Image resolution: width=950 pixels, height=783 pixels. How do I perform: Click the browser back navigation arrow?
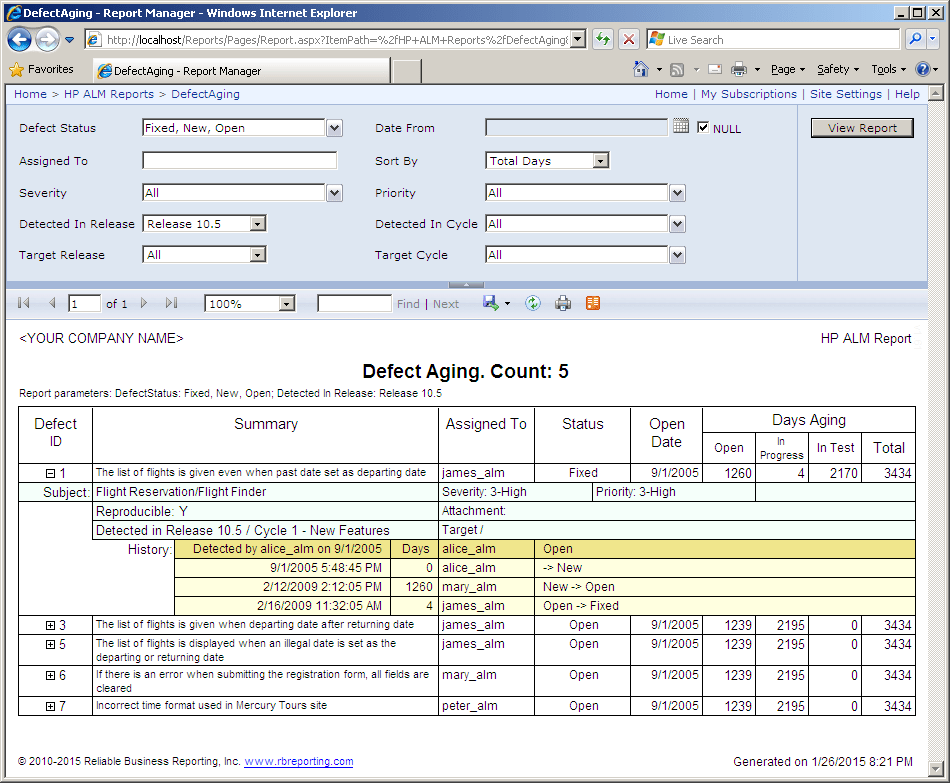pos(20,40)
